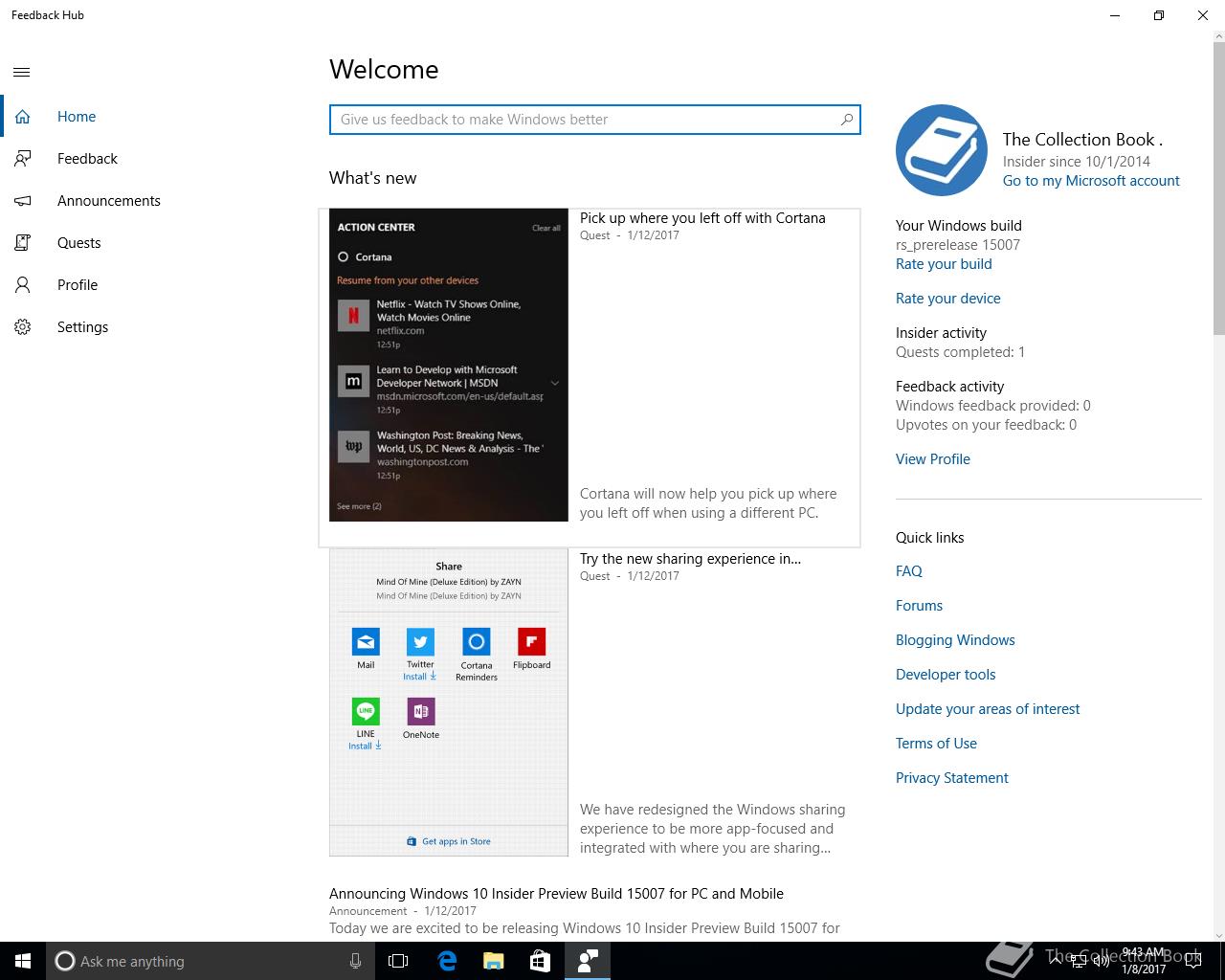Click the Announcements megaphone icon
Viewport: 1225px width, 980px height.
[23, 201]
